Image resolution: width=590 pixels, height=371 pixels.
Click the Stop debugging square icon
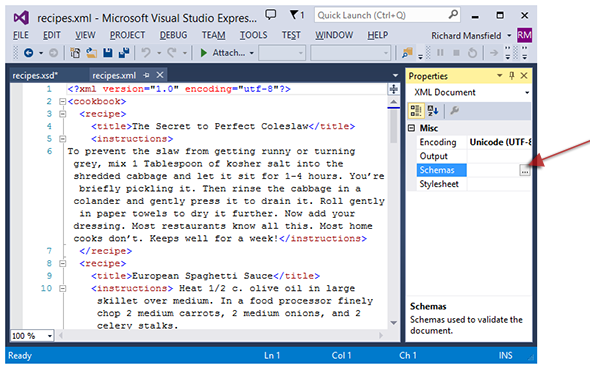456,53
